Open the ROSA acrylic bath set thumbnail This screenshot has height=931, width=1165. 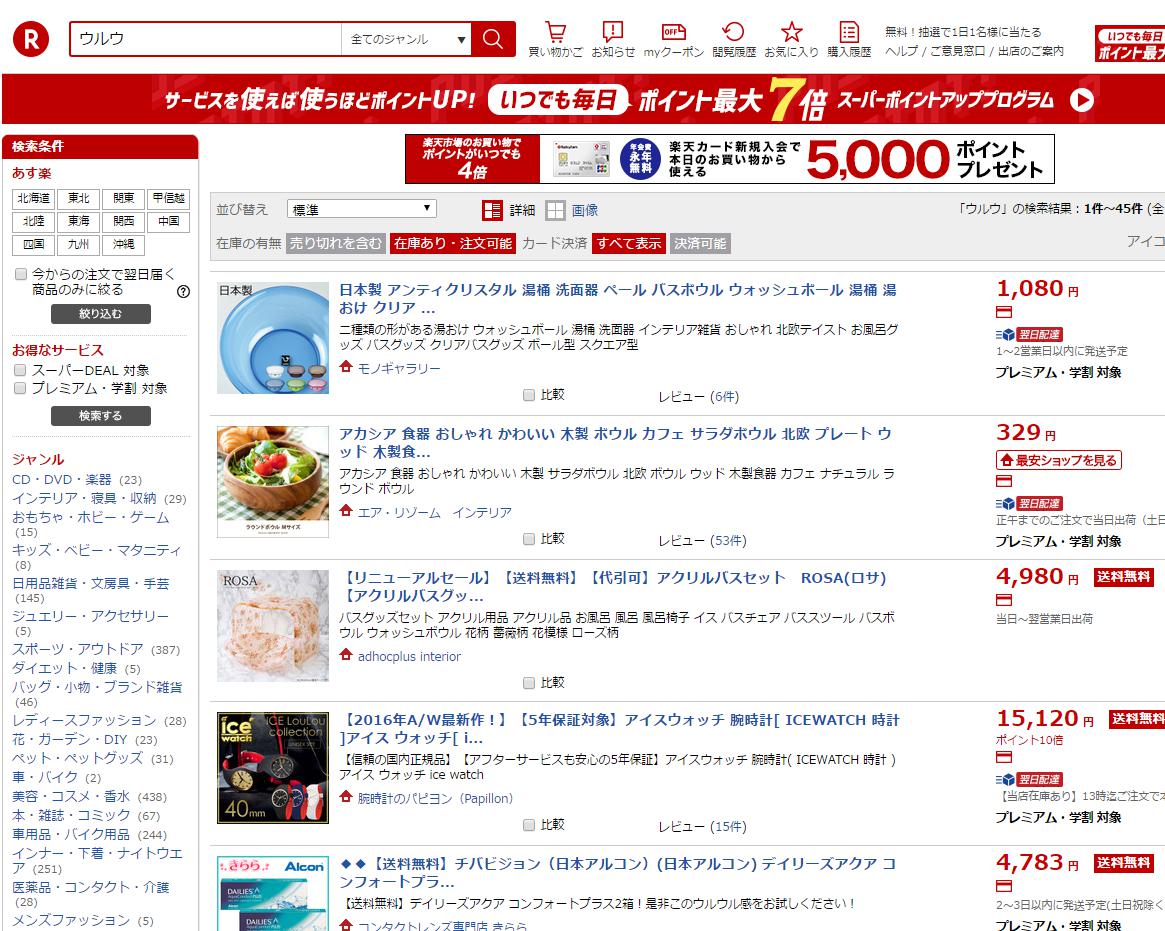click(273, 626)
